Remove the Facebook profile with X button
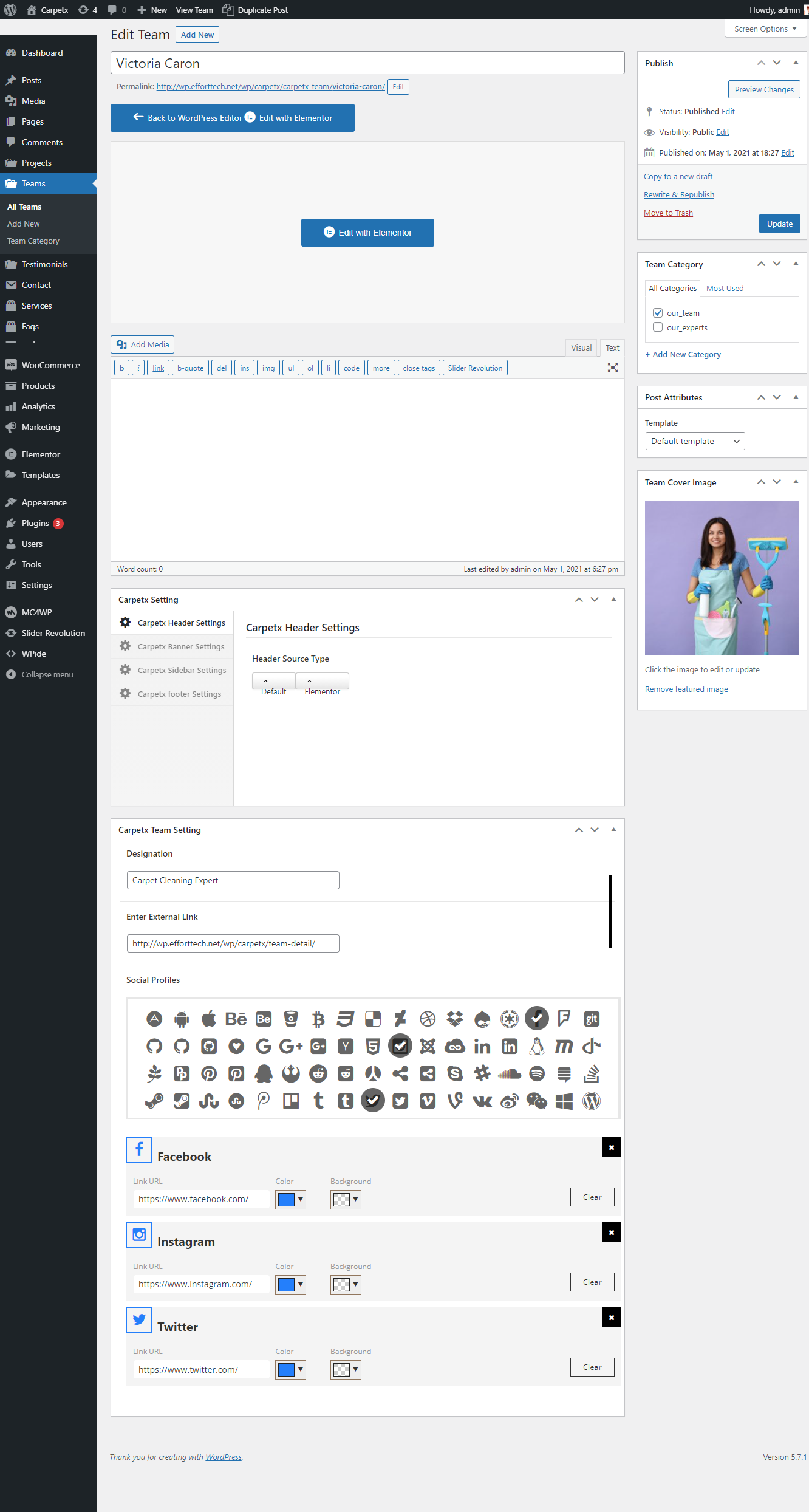 [611, 1148]
